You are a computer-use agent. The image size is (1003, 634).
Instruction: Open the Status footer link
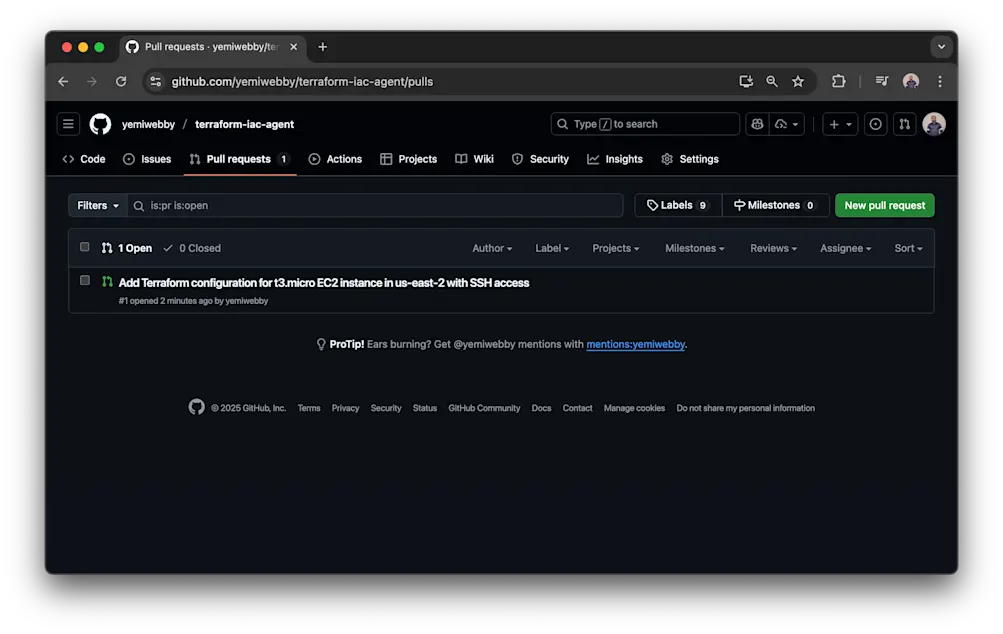tap(425, 408)
